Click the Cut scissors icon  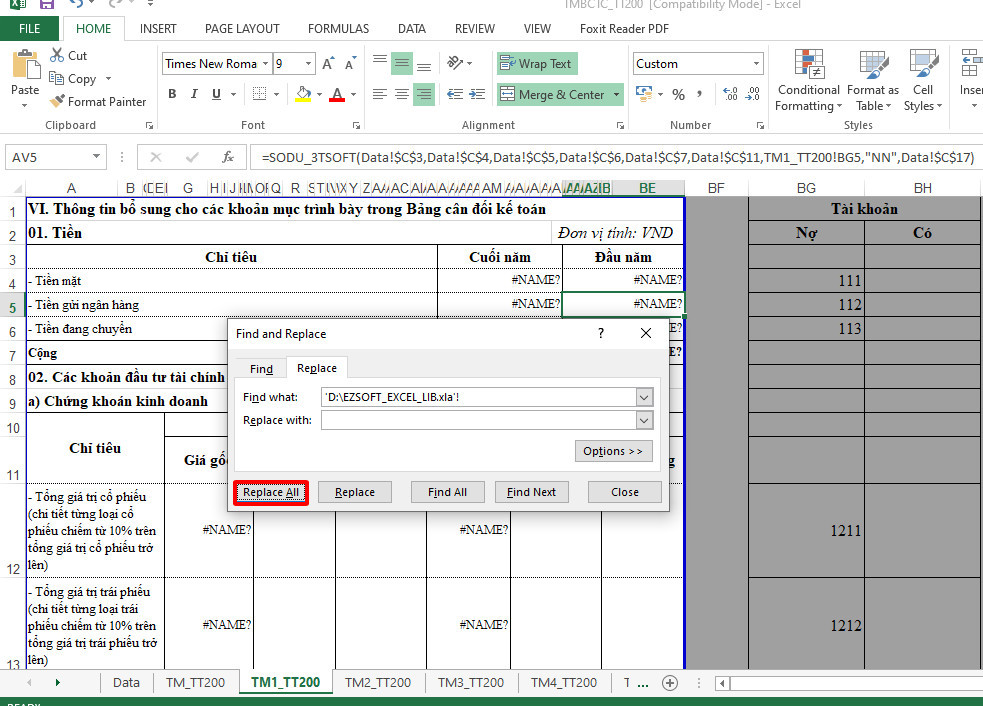pyautogui.click(x=57, y=55)
